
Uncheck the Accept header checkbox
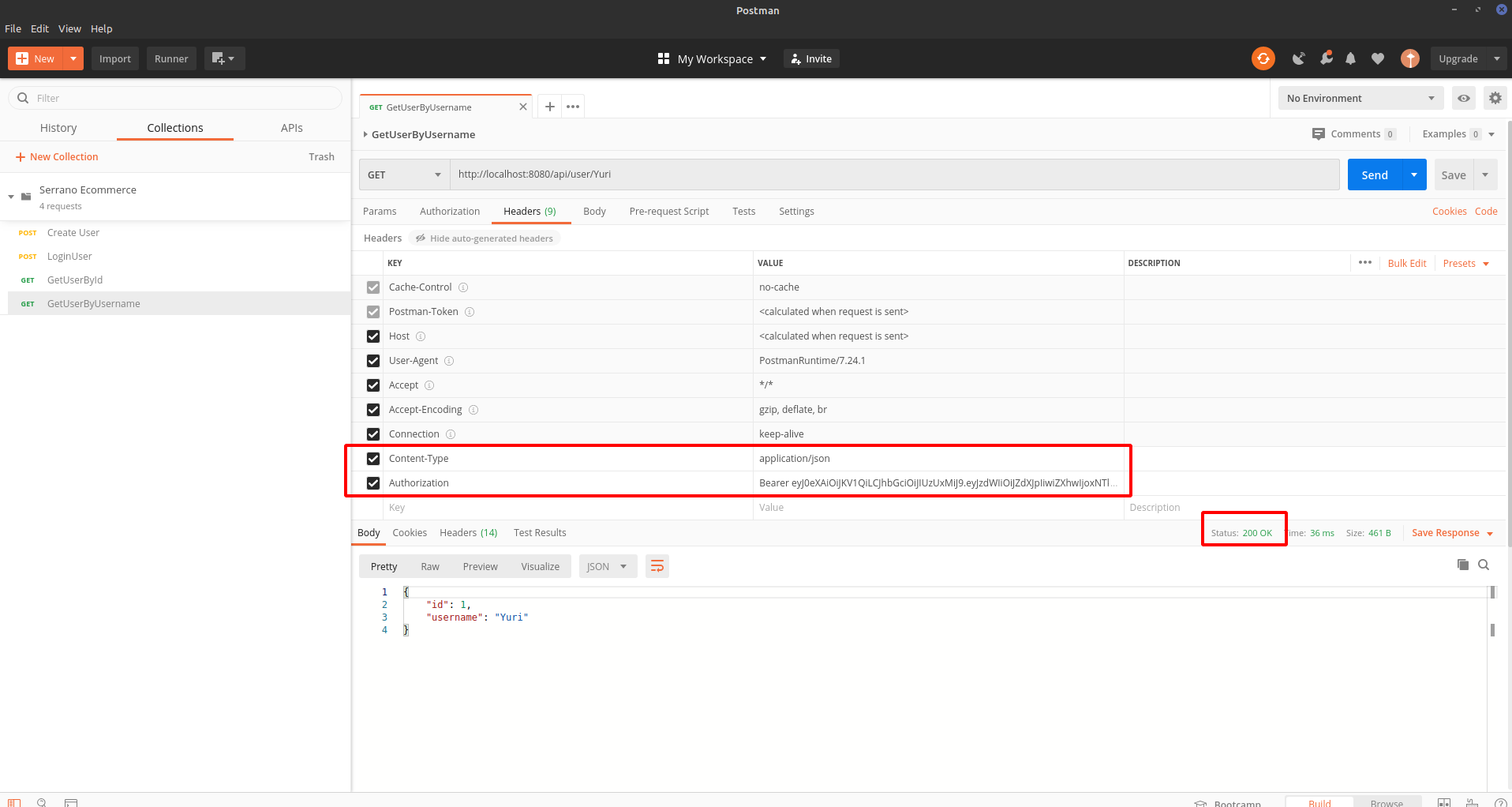(373, 385)
